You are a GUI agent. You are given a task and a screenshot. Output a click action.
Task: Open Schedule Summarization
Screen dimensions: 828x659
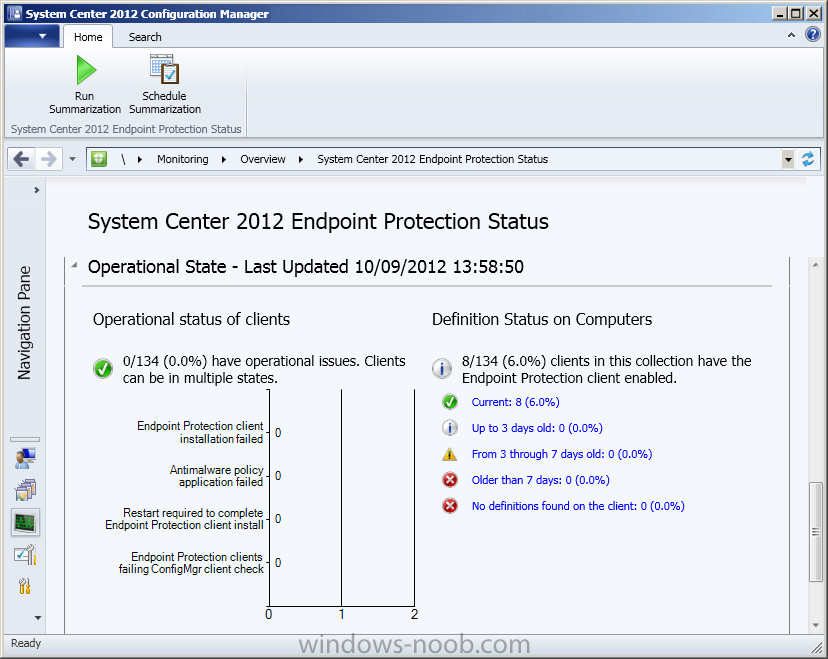pos(165,84)
